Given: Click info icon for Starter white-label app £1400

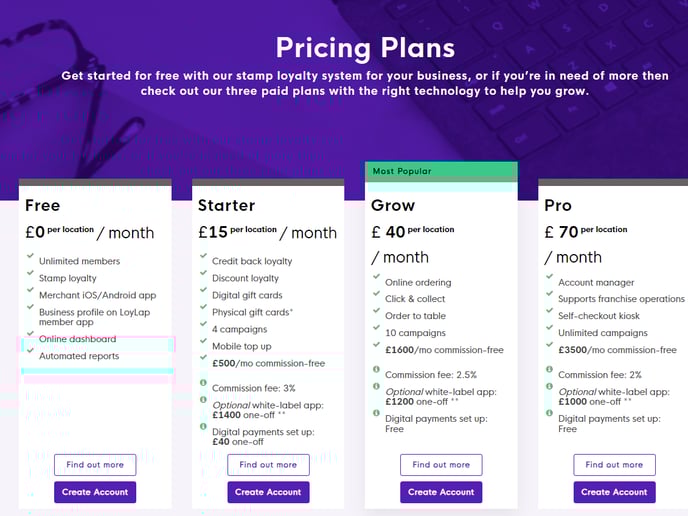Looking at the screenshot, I should click(203, 400).
